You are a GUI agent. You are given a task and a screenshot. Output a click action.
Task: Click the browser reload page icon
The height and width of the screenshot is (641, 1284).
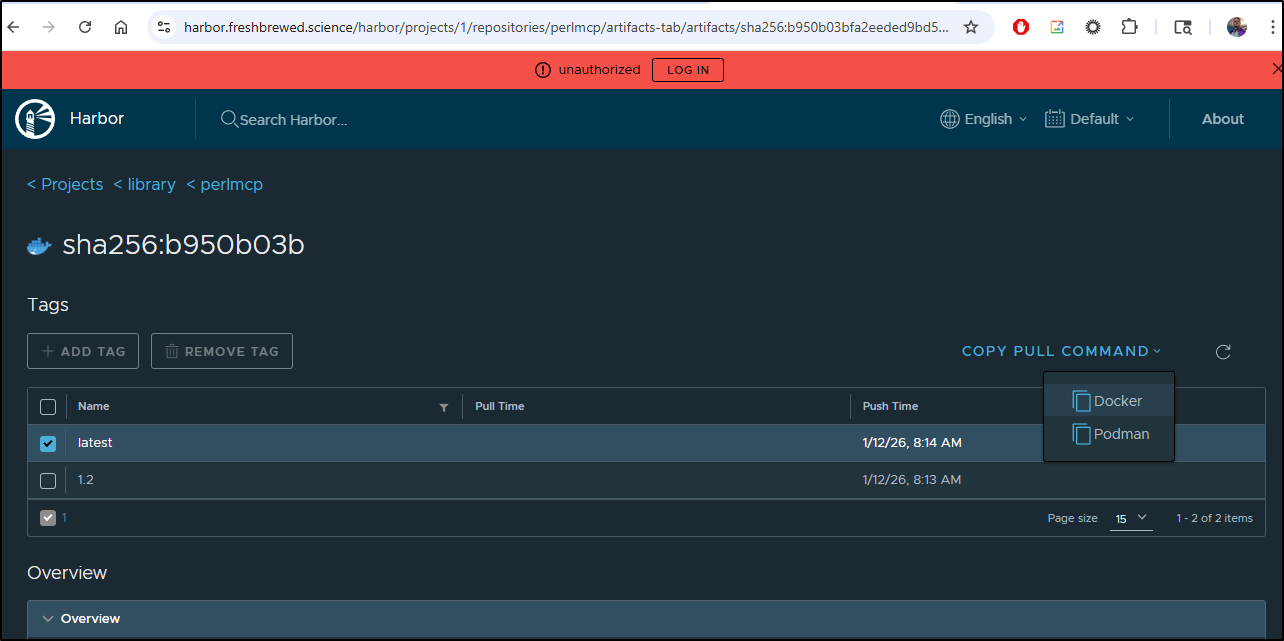tap(85, 27)
